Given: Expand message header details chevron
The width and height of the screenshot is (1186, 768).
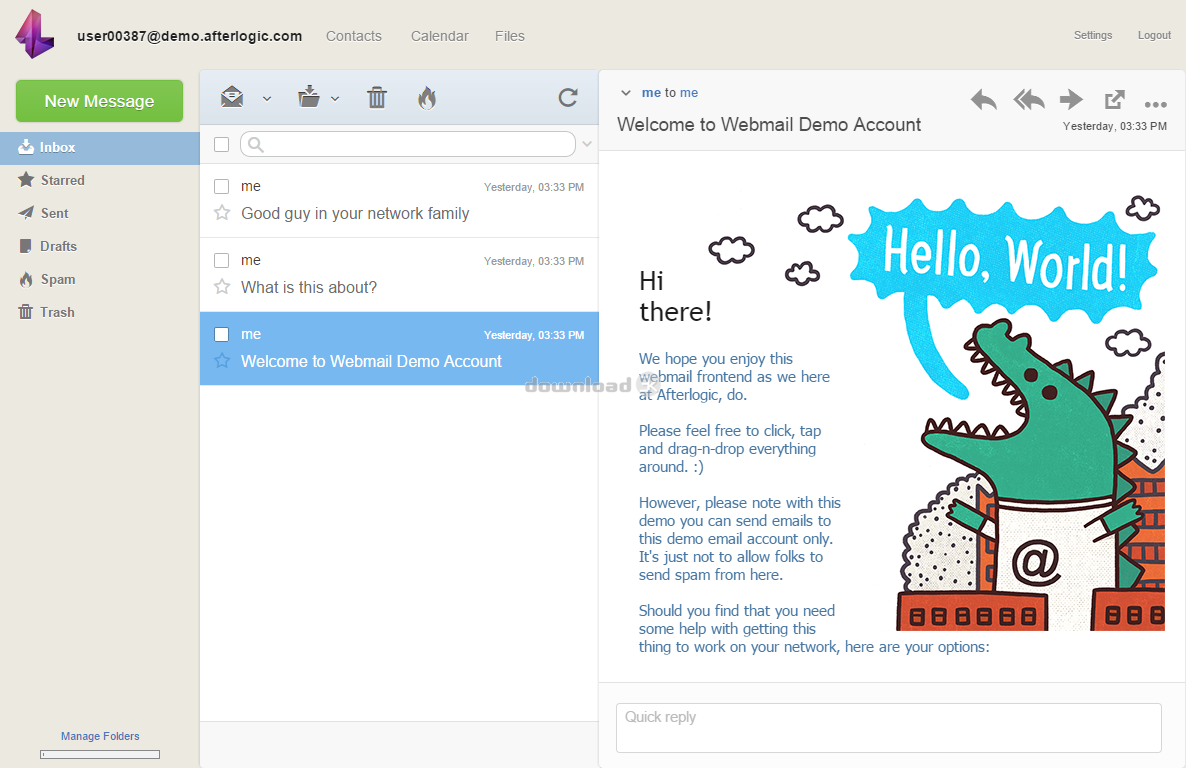Looking at the screenshot, I should tap(626, 93).
